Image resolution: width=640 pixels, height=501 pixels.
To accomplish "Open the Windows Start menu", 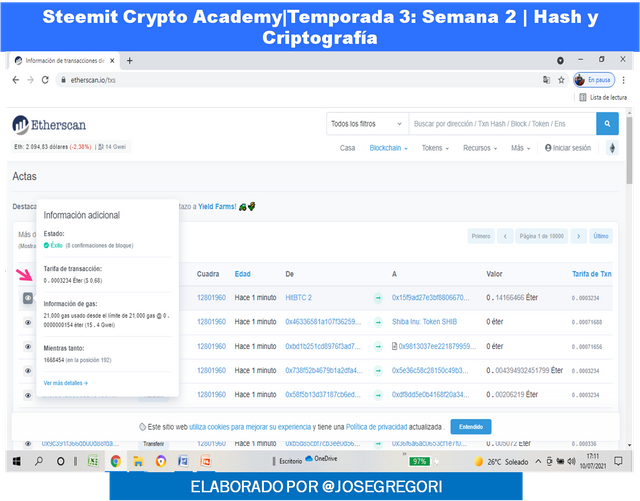I will 17,461.
